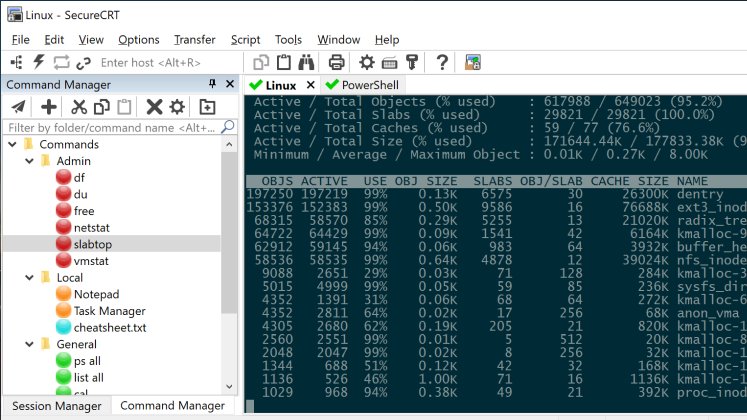Click the Reconnect session arrows icon

tap(61, 62)
